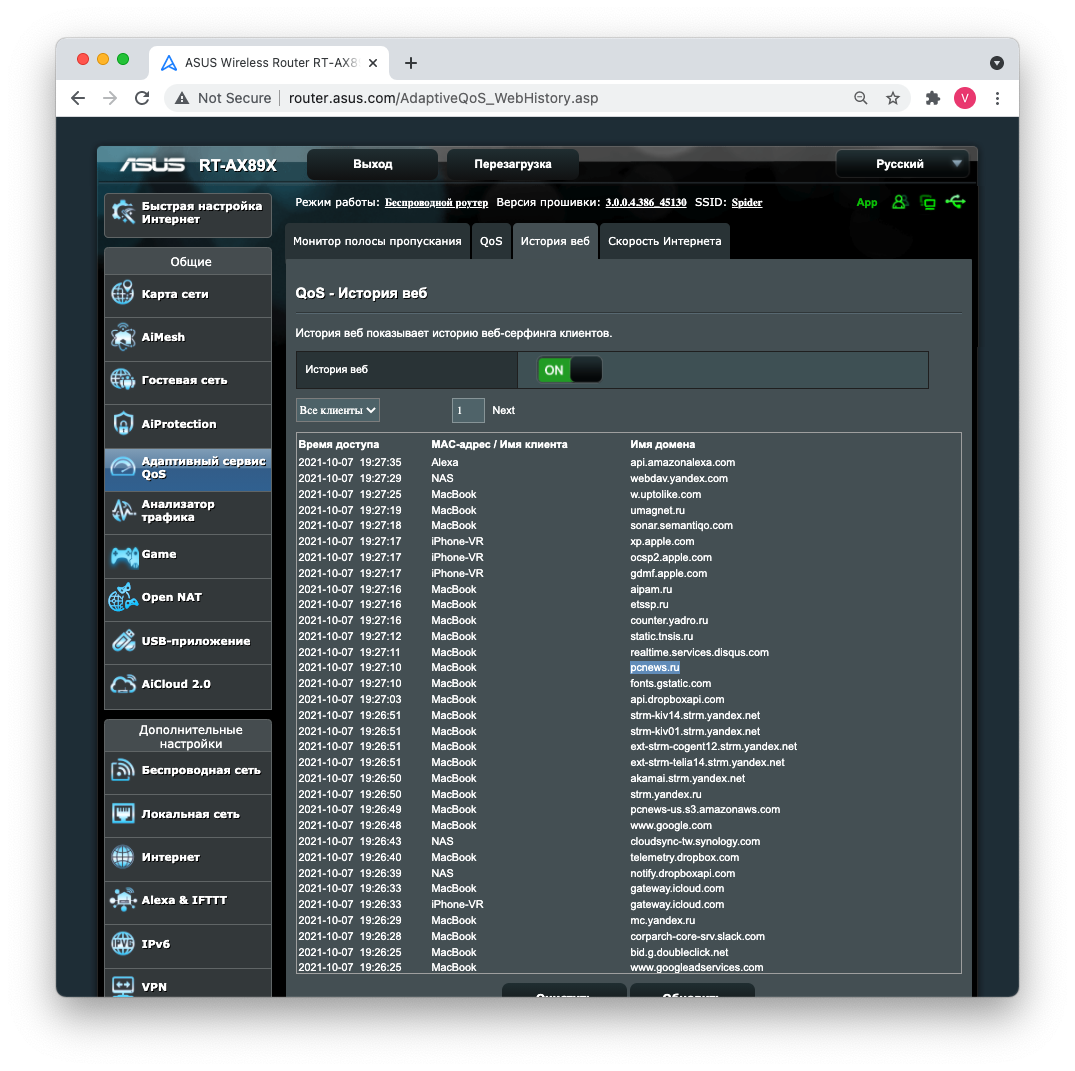Open the browser extensions puzzle icon

point(932,98)
